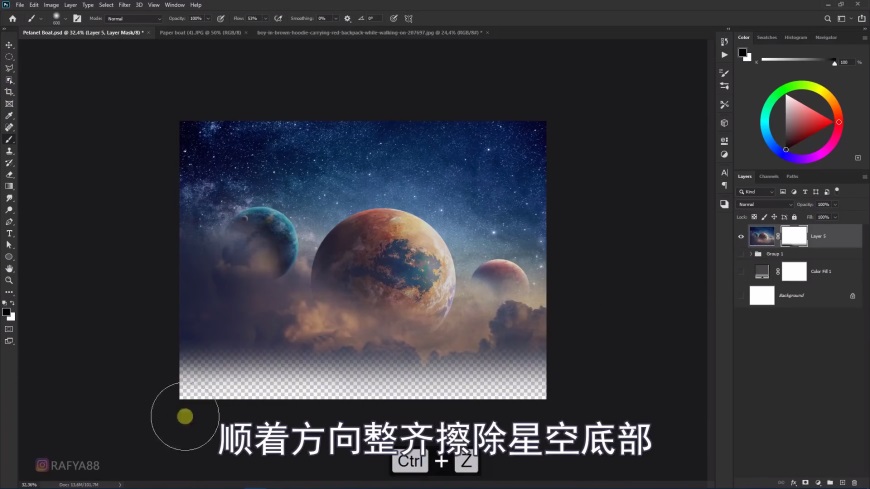This screenshot has width=870, height=489.
Task: Click the foreground color swatch in Color panel
Action: 742,53
